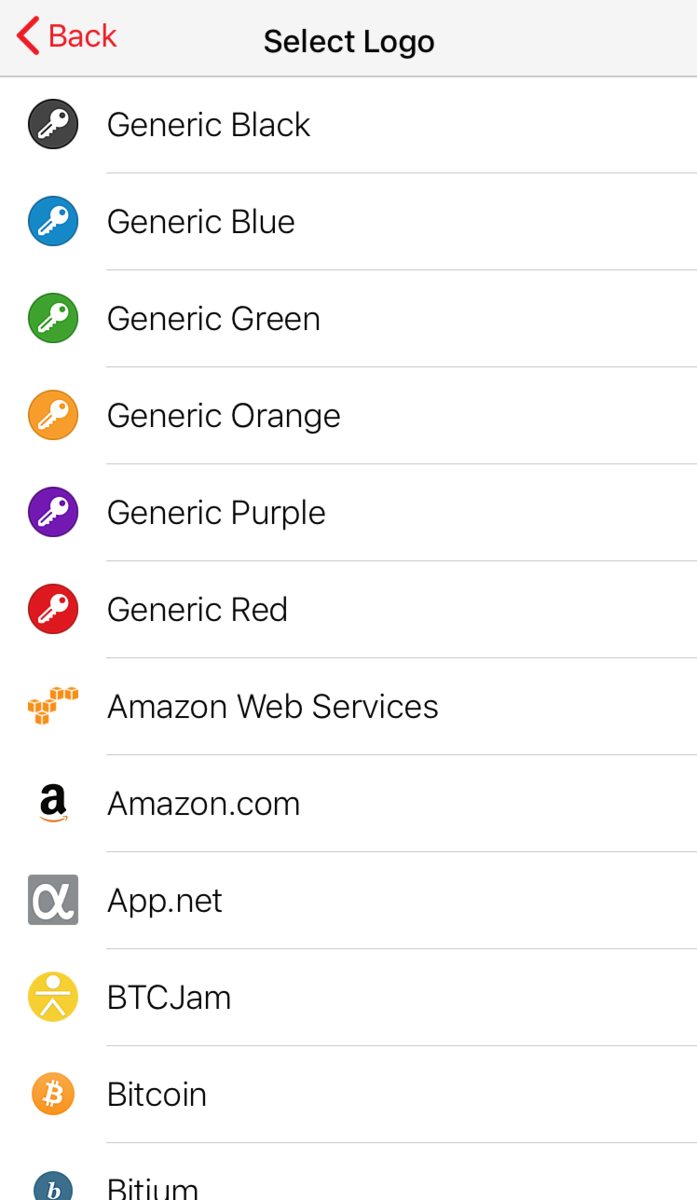This screenshot has height=1200, width=697.
Task: Select the Bitium entry at bottom
Action: pyautogui.click(x=348, y=1172)
